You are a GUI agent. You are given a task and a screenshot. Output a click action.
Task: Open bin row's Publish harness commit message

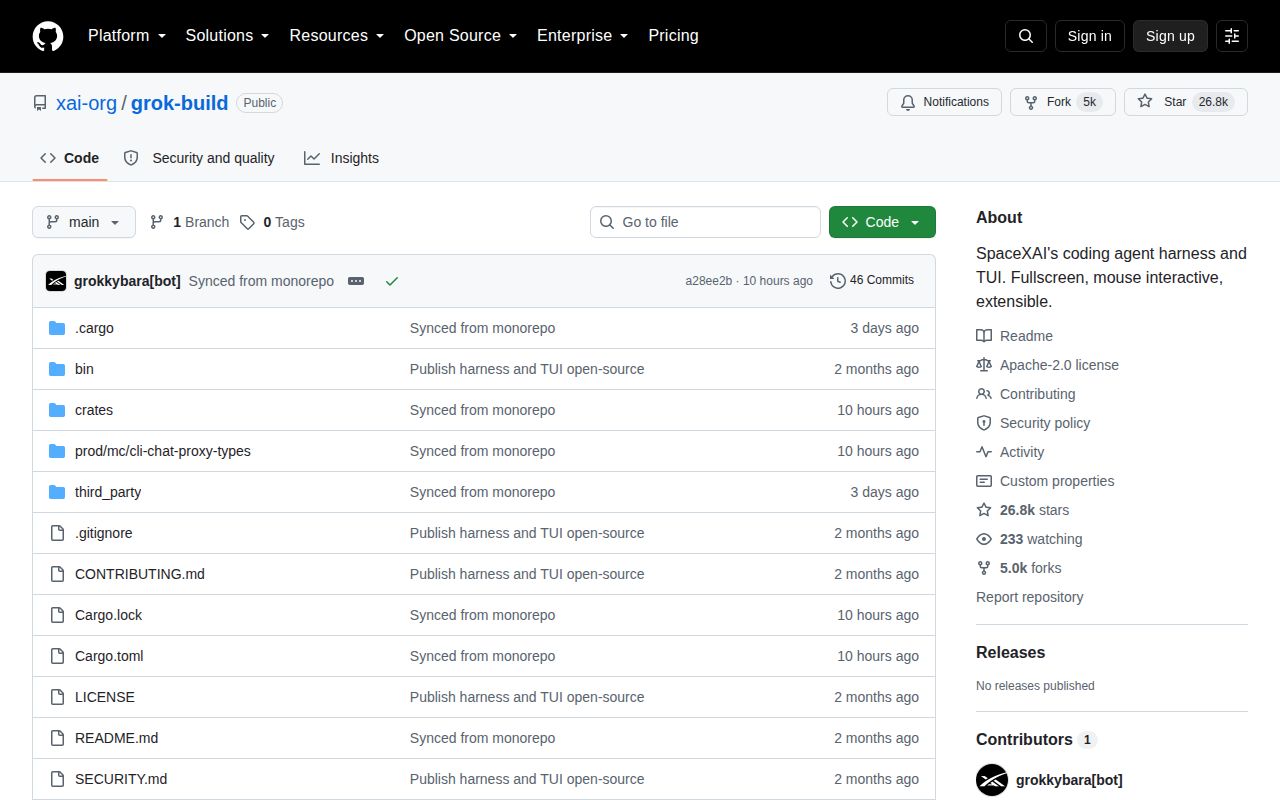tap(527, 369)
